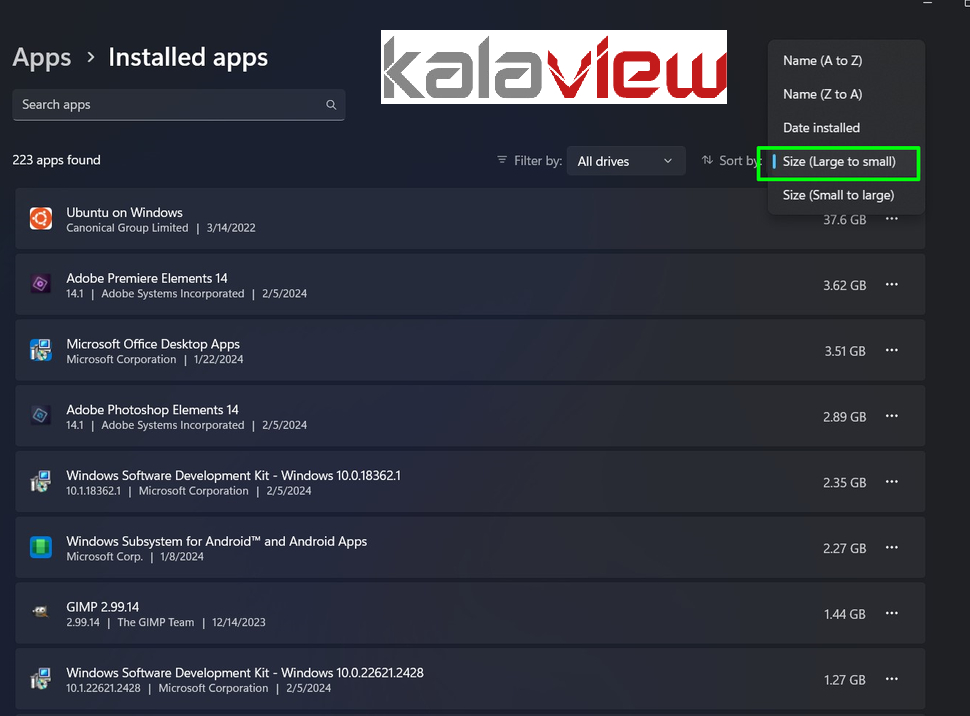Open more options for GIMP 2.99.14
Screen dimensions: 970x716
891,613
